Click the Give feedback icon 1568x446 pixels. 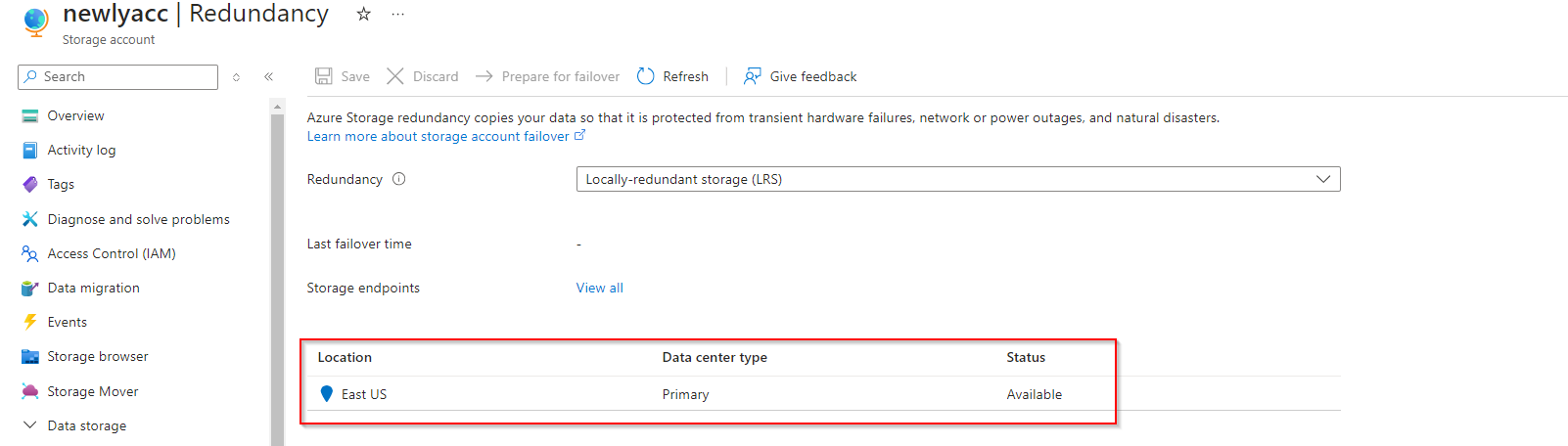[753, 76]
